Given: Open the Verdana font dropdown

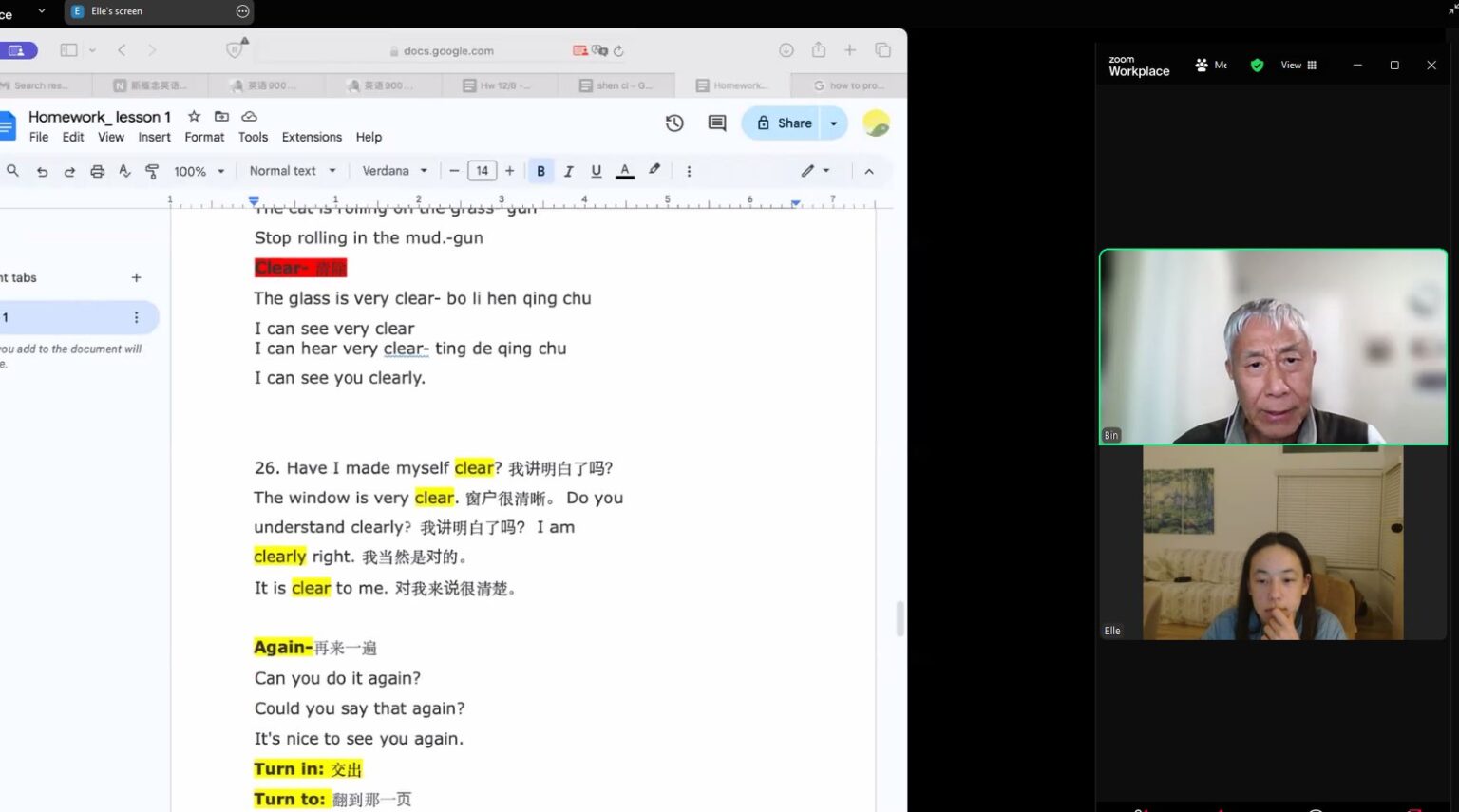Looking at the screenshot, I should [394, 171].
